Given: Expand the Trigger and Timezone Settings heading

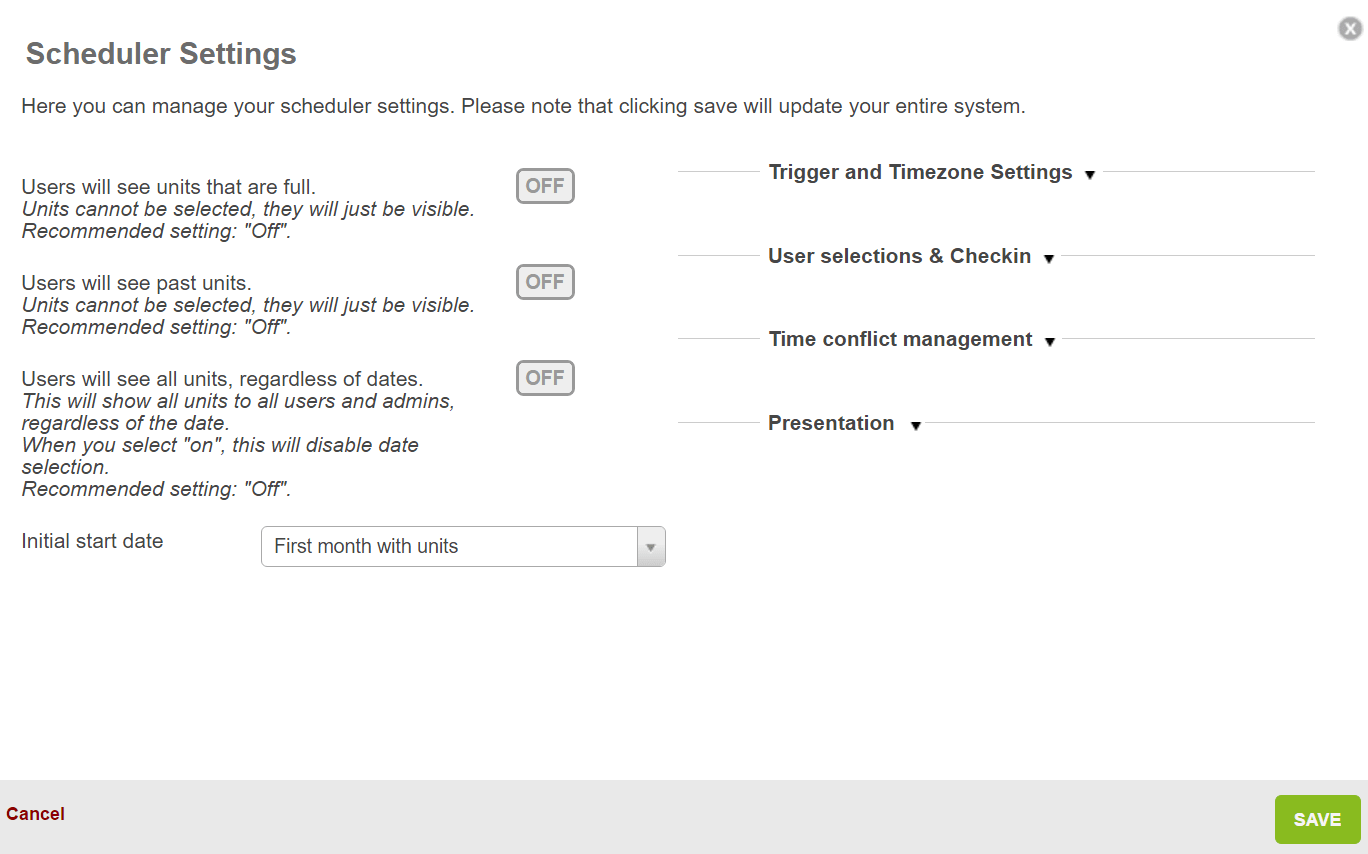Looking at the screenshot, I should tap(920, 172).
